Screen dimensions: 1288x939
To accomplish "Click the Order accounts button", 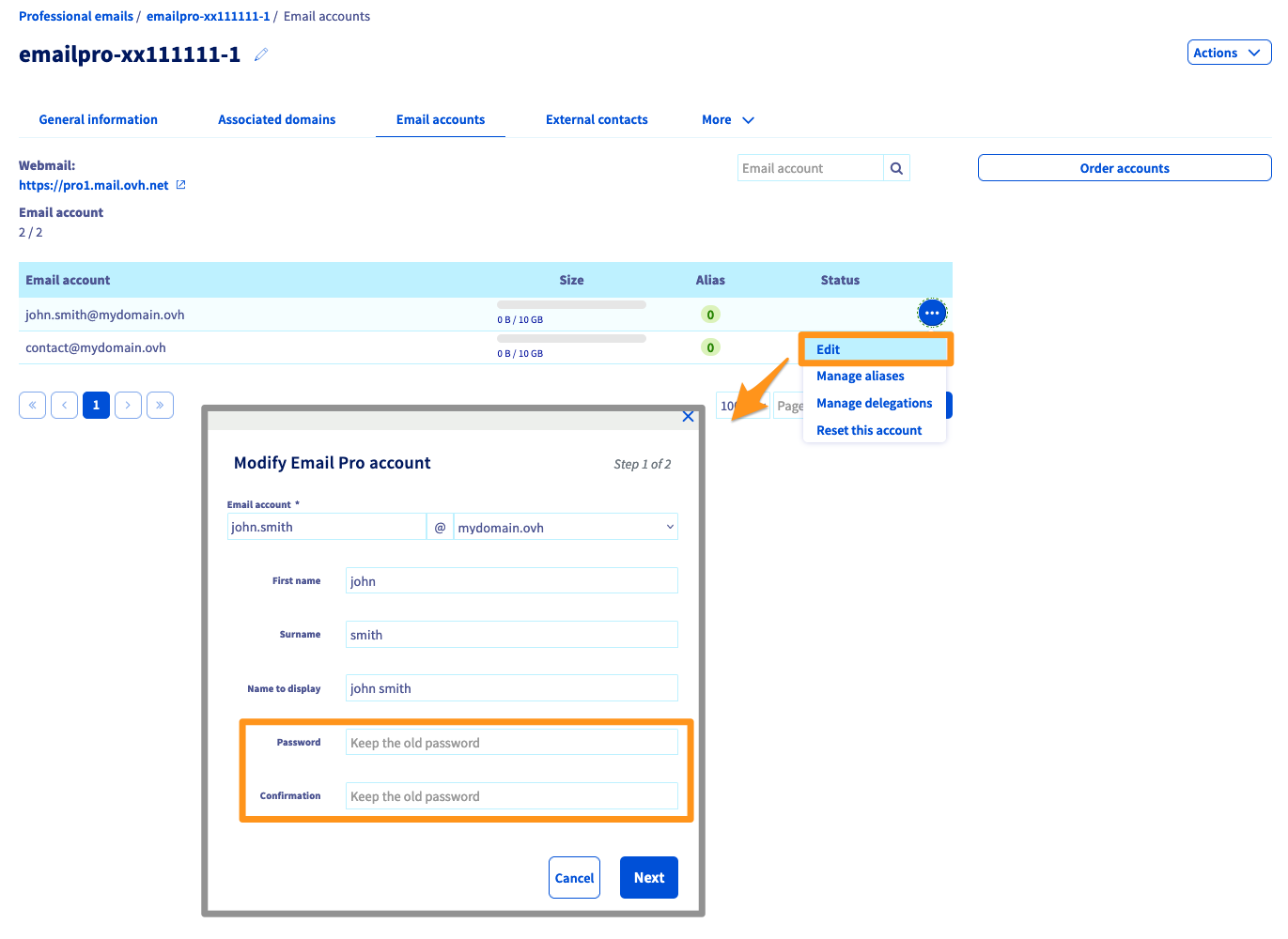I will pyautogui.click(x=1124, y=169).
